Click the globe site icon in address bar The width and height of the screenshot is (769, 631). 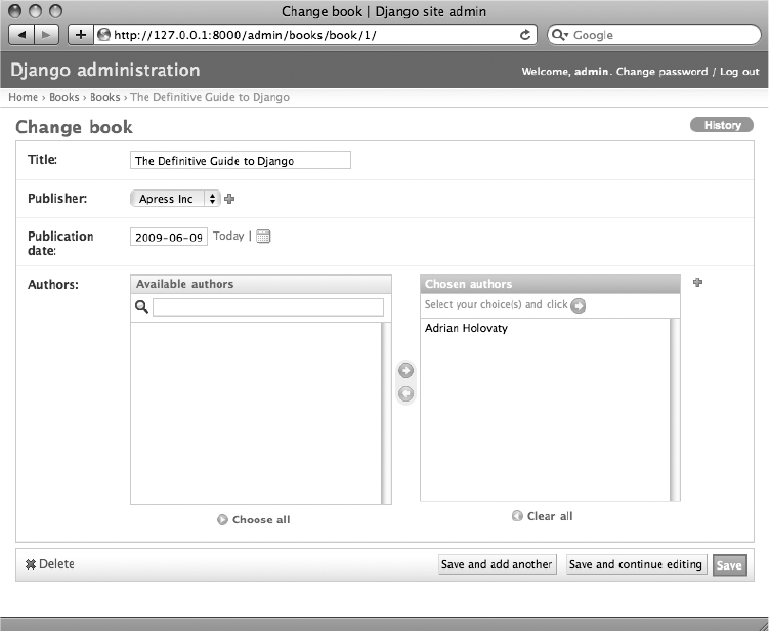(103, 35)
